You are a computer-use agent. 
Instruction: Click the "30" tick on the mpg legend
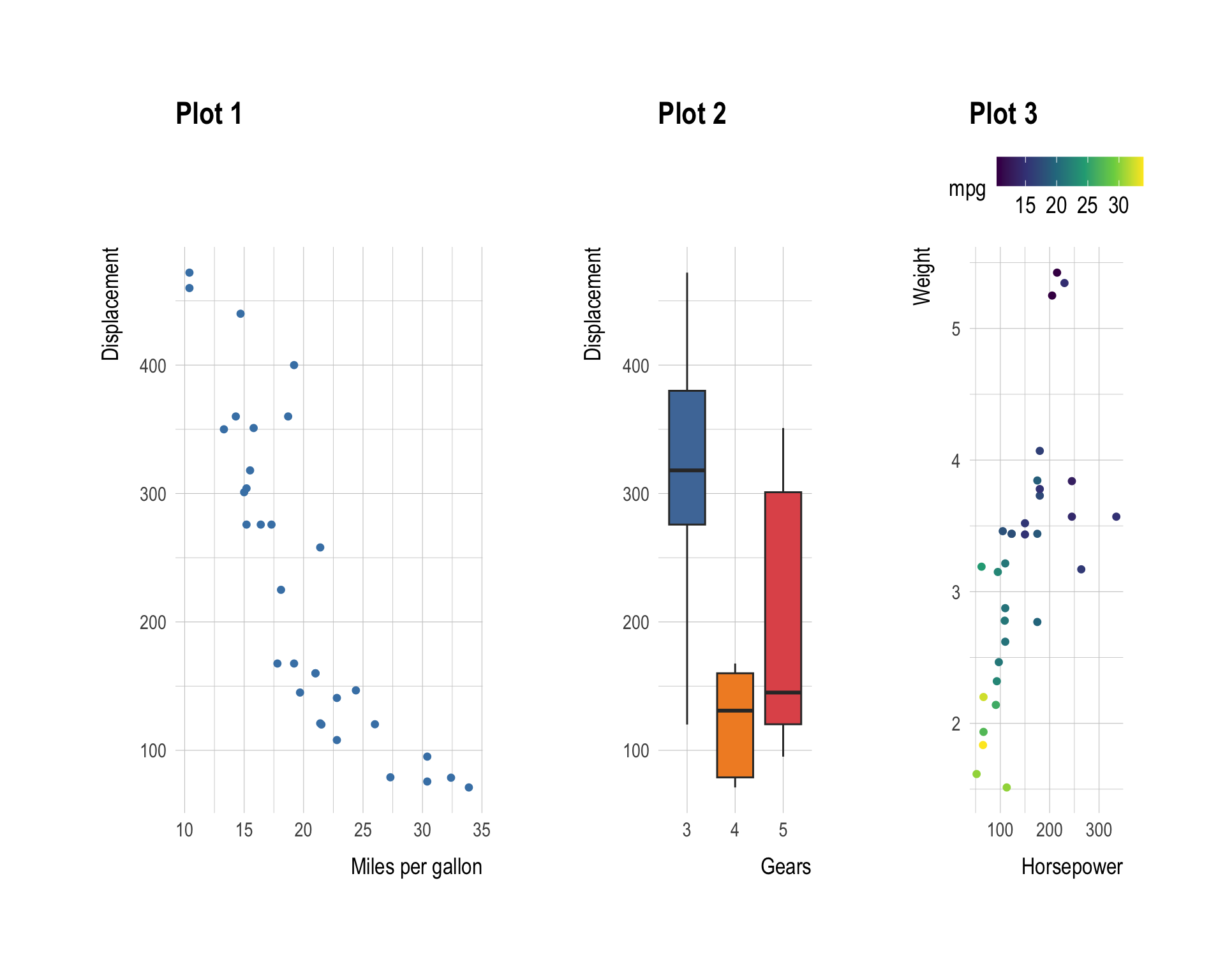click(1118, 205)
